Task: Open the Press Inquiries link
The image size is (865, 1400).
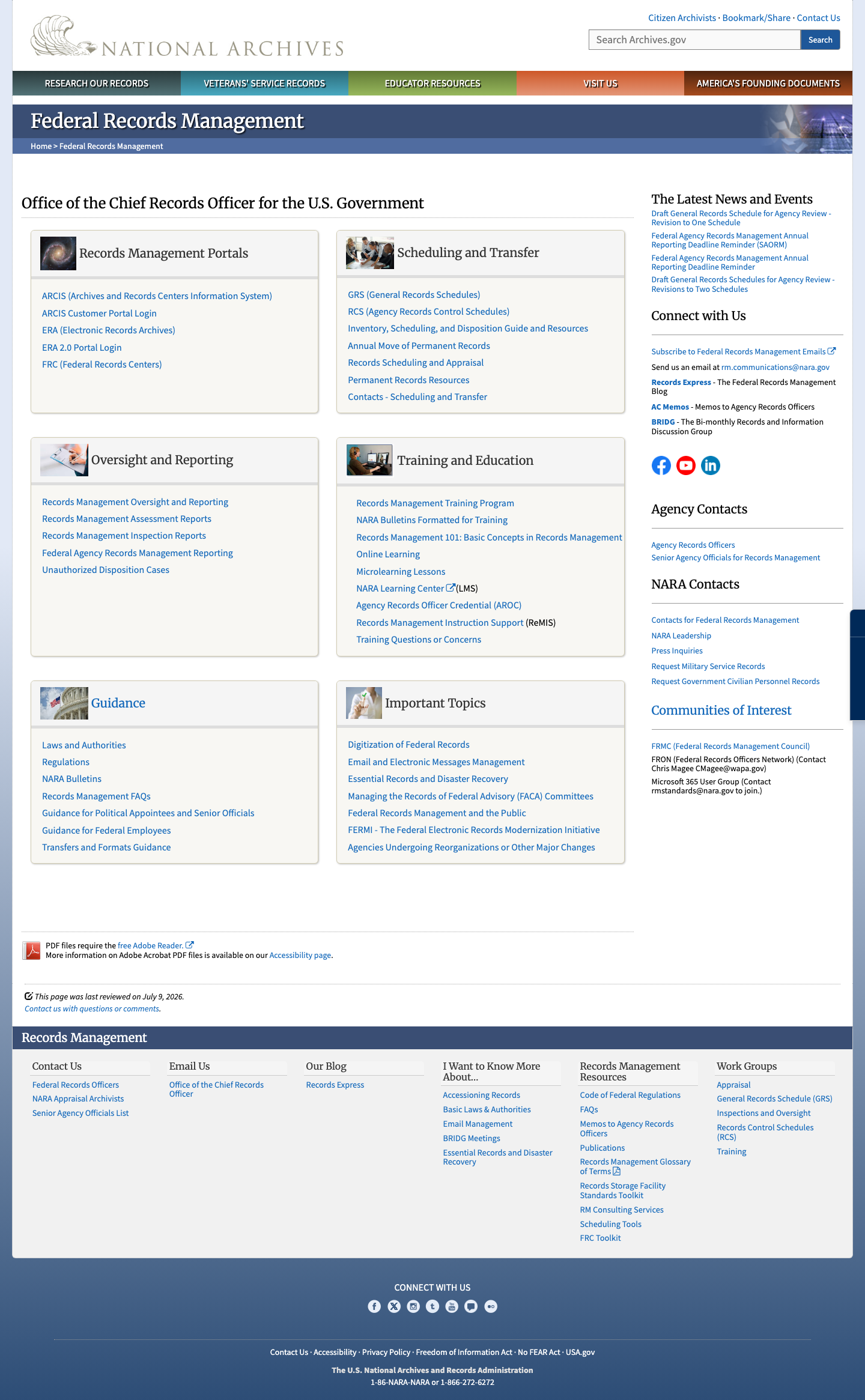Action: point(677,651)
